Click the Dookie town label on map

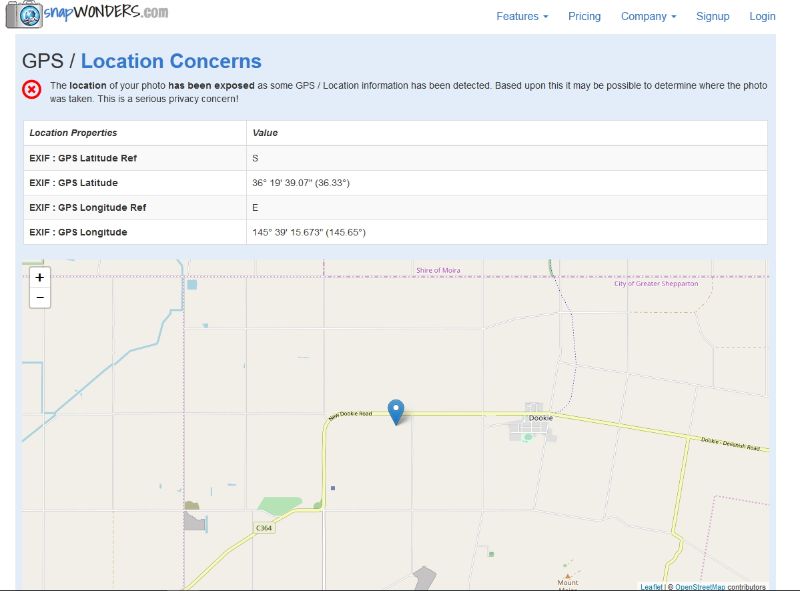tap(540, 417)
